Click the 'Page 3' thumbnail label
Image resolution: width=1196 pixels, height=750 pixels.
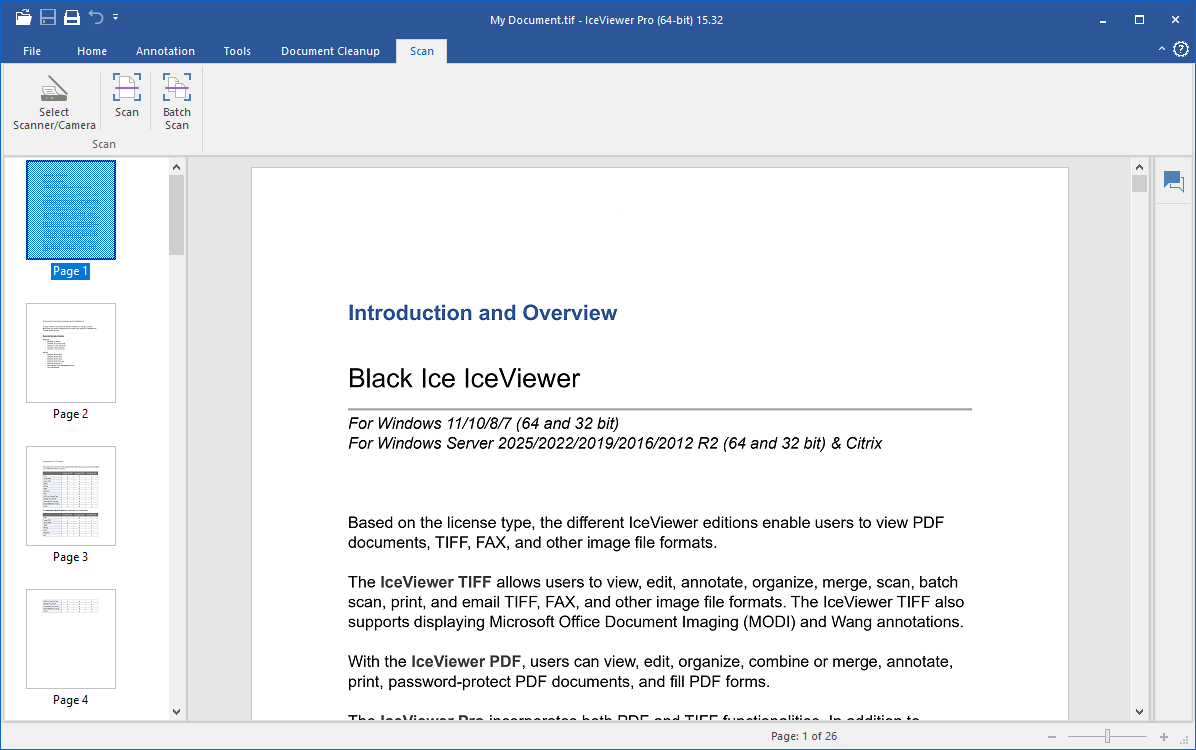(x=70, y=557)
